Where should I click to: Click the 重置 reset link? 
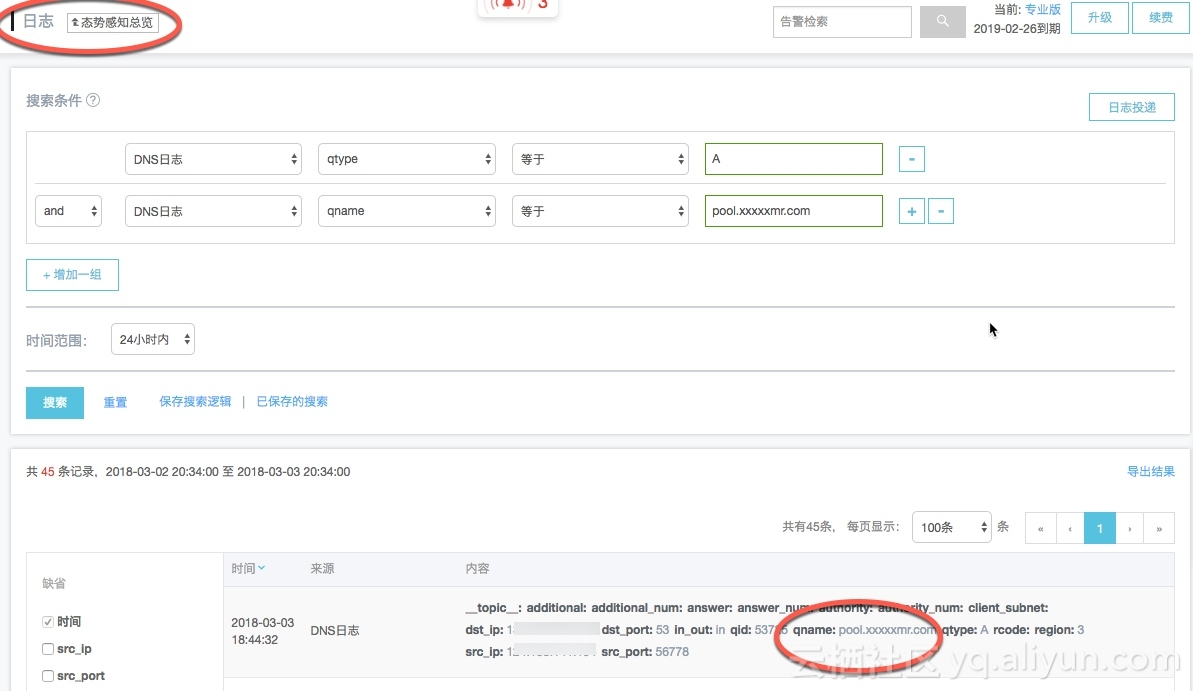[x=115, y=403]
